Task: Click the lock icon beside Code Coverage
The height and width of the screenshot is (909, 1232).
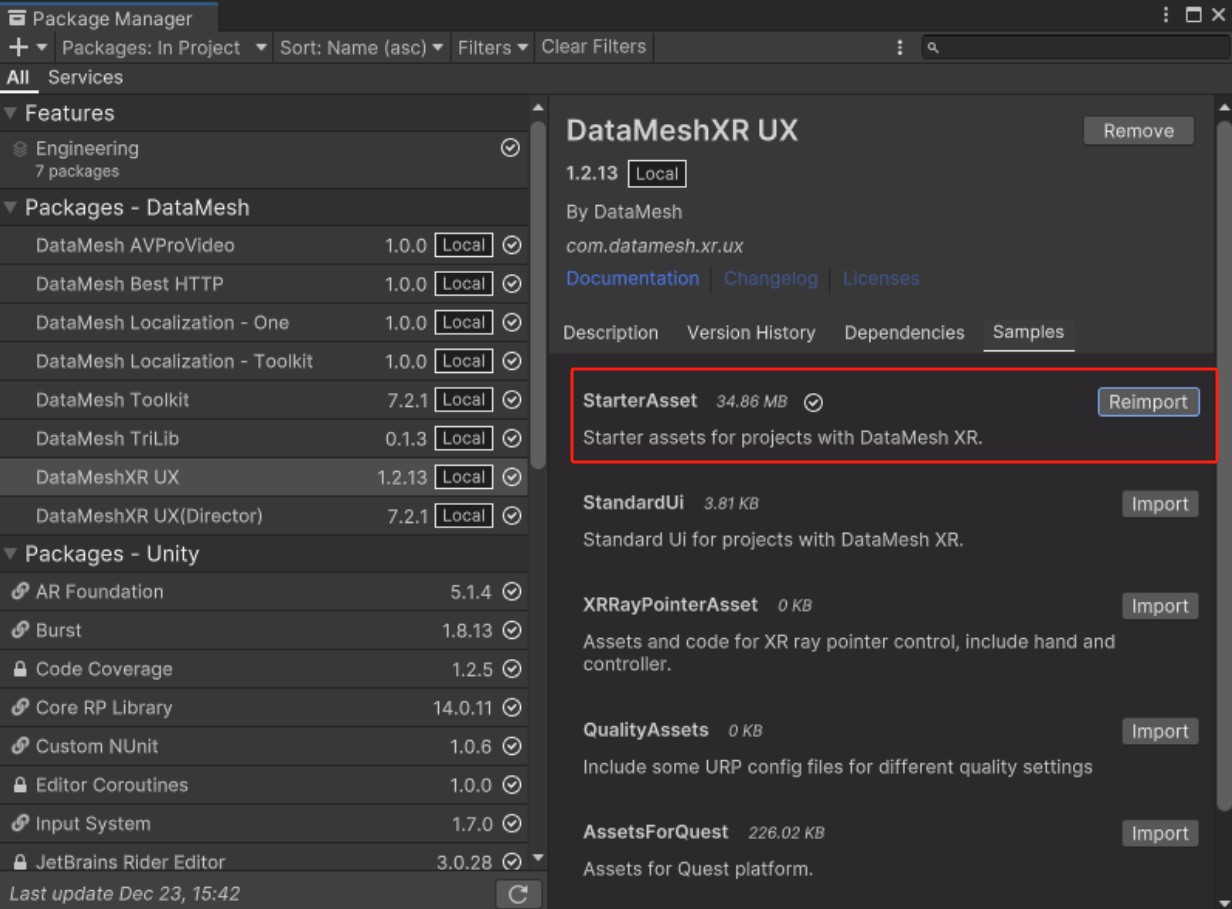Action: pyautogui.click(x=20, y=669)
